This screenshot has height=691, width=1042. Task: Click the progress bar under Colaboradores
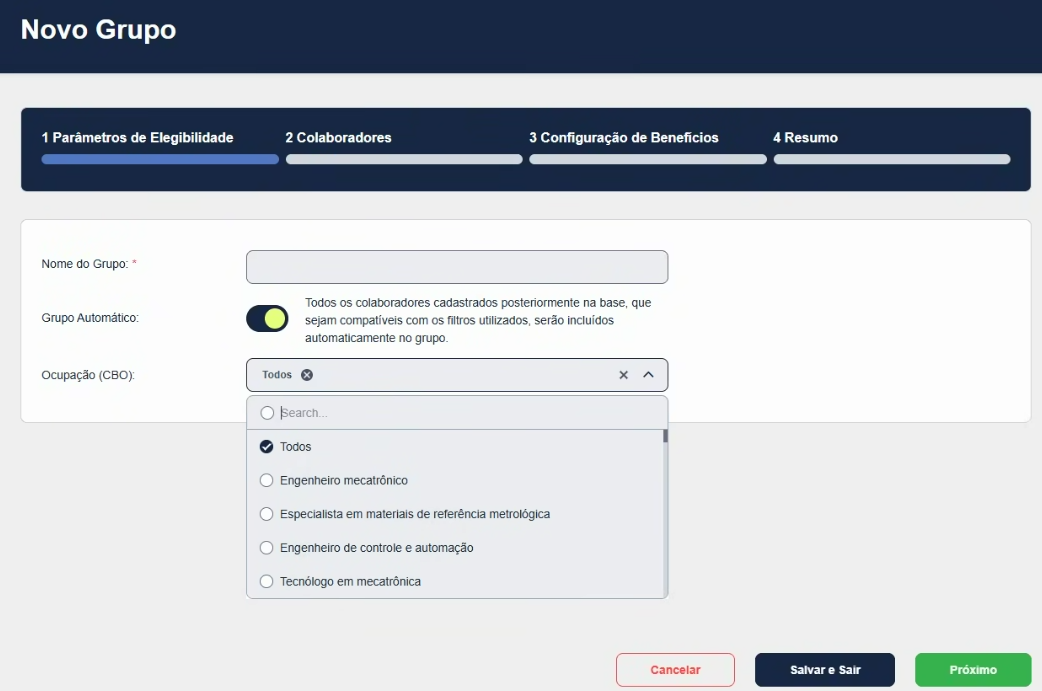tap(404, 159)
